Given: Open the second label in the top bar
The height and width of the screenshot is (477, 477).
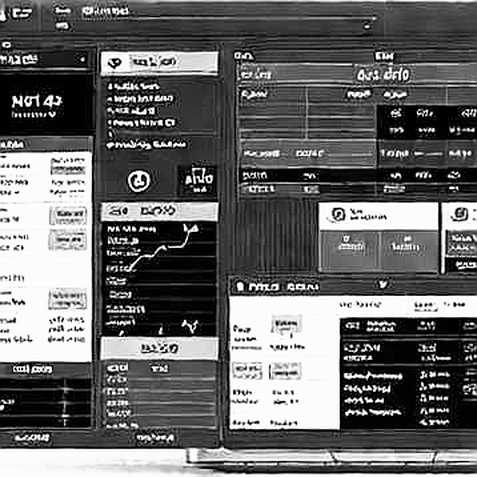Looking at the screenshot, I should click(105, 12).
